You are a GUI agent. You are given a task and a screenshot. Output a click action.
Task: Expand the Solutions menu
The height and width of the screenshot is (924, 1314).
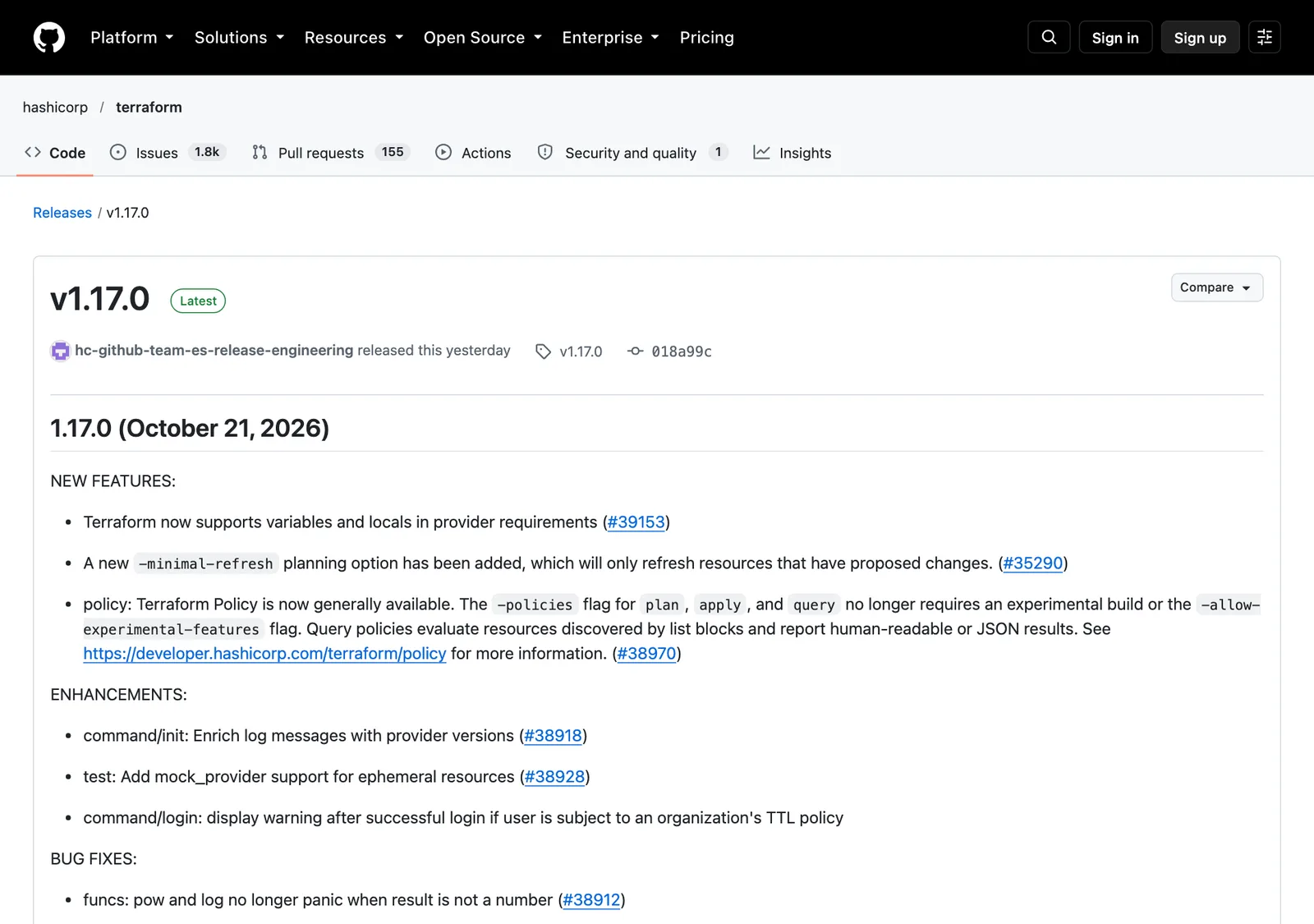[239, 38]
